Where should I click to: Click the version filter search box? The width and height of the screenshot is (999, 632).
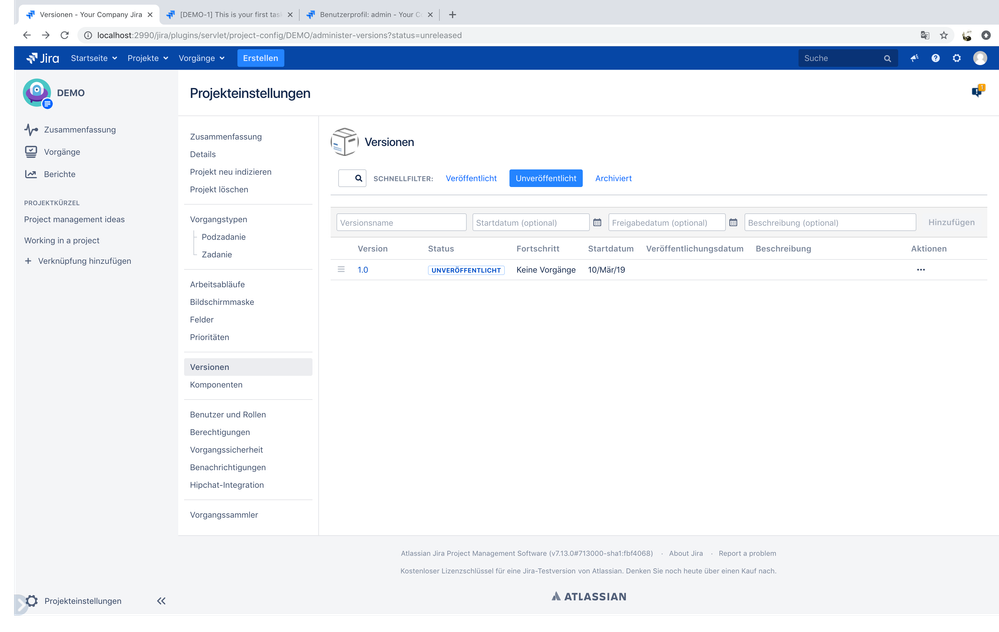pyautogui.click(x=352, y=178)
